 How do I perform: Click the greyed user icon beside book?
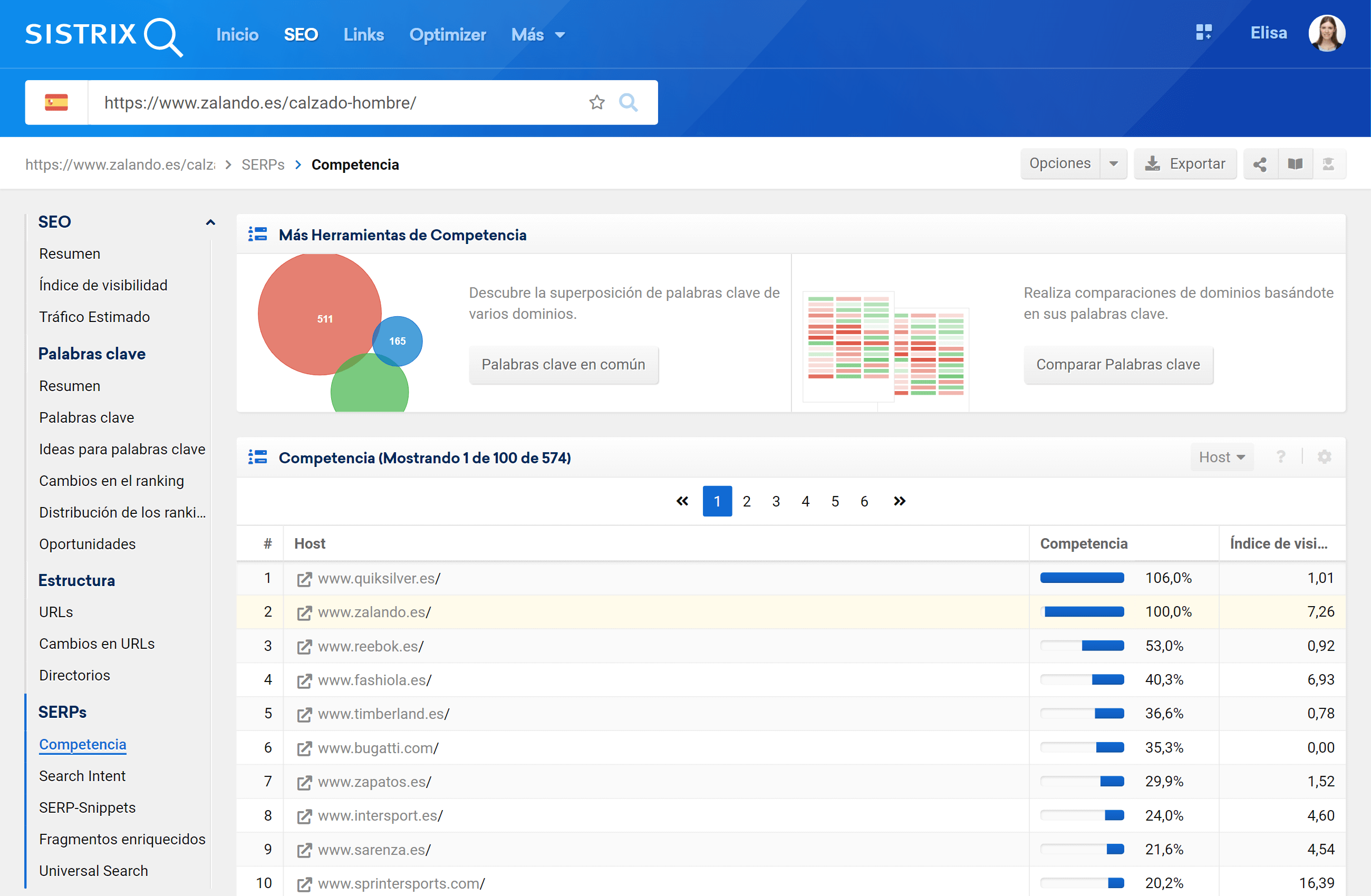click(x=1329, y=164)
